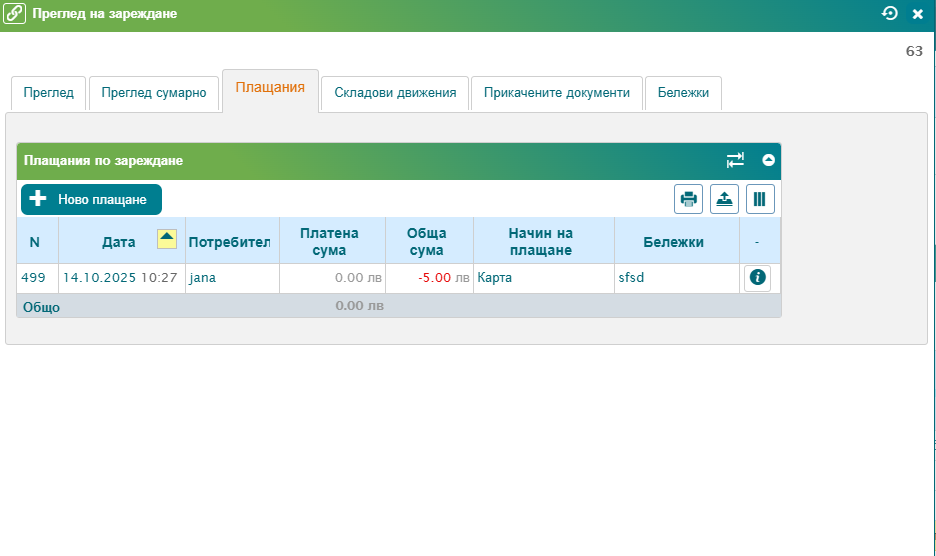Print the payments table

688,199
